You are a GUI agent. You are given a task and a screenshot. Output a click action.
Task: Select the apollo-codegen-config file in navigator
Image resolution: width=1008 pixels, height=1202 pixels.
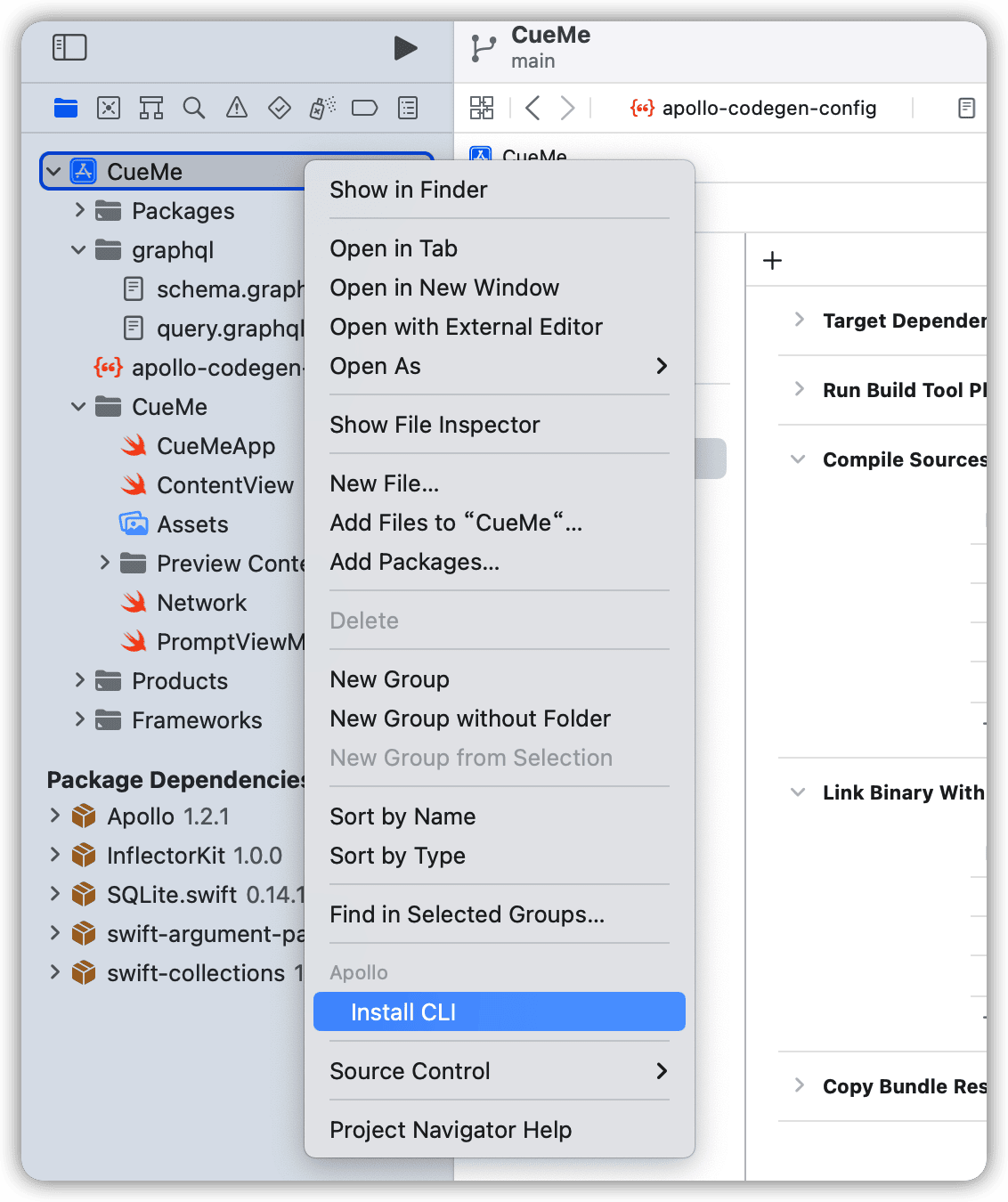pos(199,368)
